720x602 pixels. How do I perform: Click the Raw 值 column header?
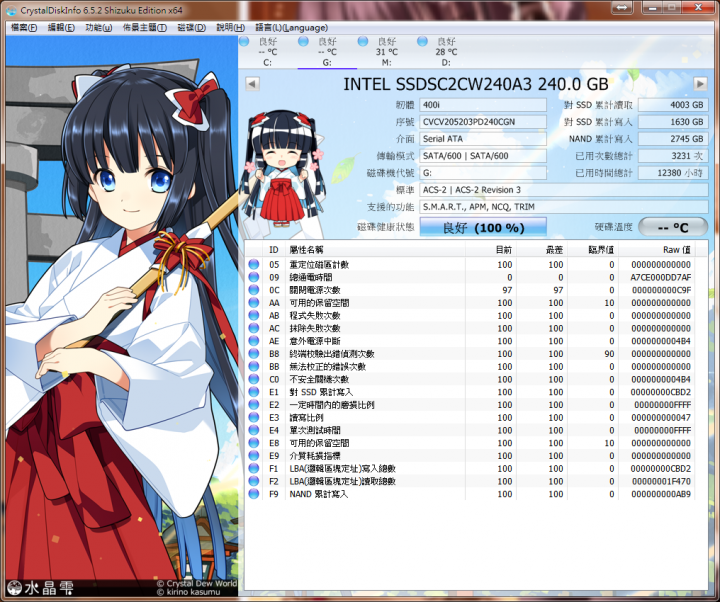pos(657,250)
